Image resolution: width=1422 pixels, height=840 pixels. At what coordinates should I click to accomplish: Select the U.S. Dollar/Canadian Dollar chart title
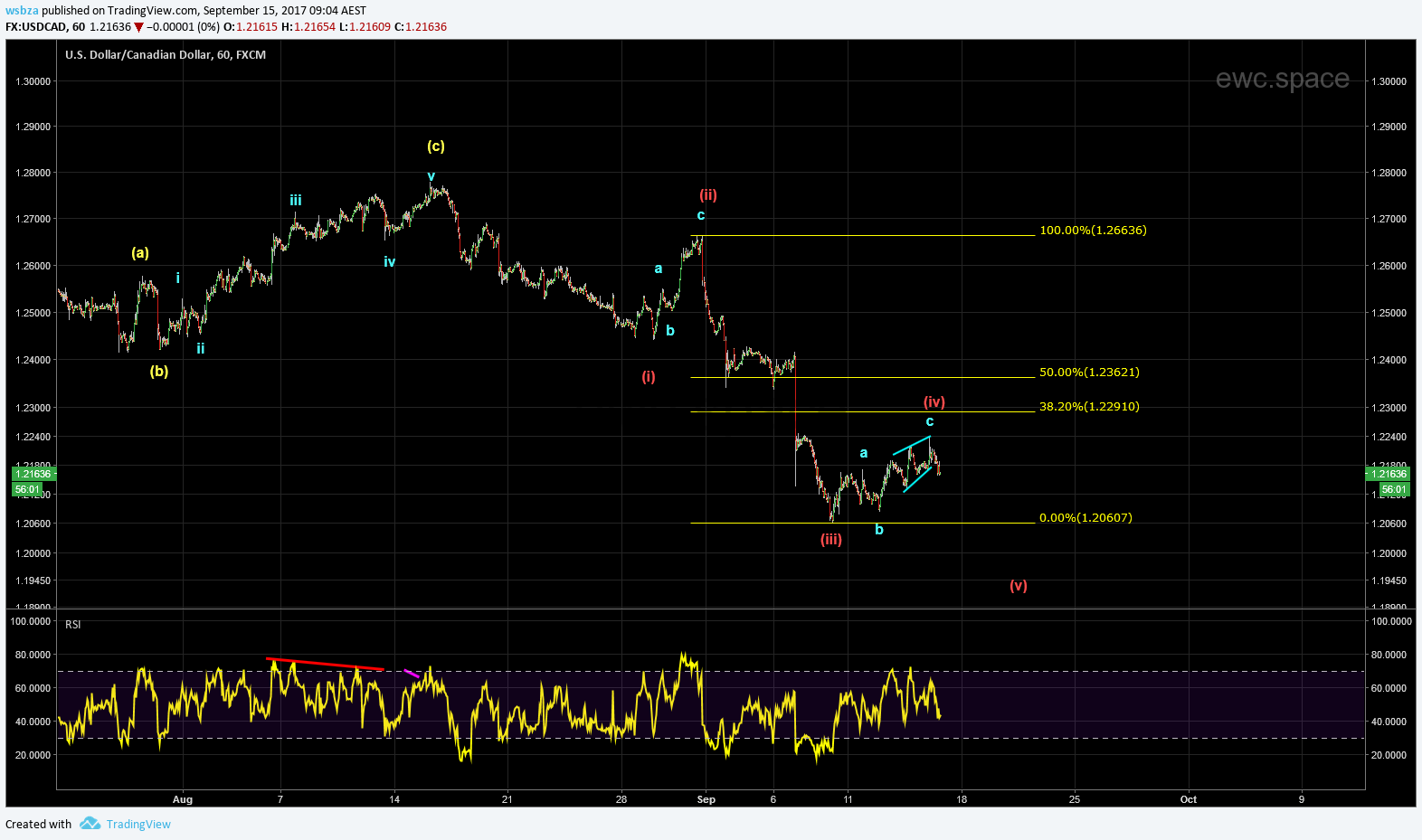click(166, 55)
